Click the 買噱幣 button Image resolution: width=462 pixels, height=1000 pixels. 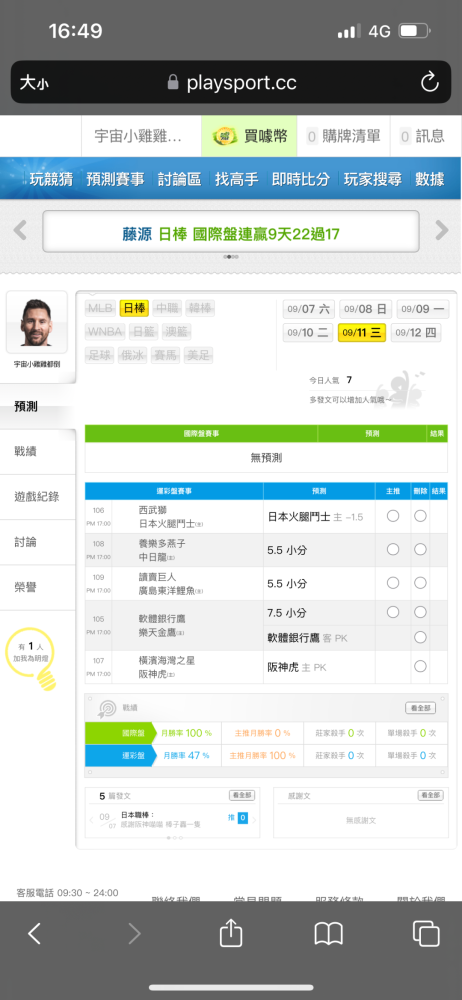coord(250,136)
